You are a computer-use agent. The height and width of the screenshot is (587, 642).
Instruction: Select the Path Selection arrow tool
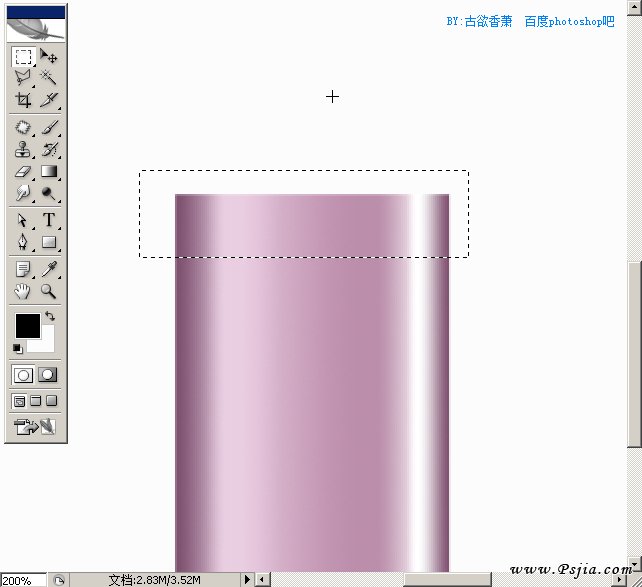tap(23, 220)
